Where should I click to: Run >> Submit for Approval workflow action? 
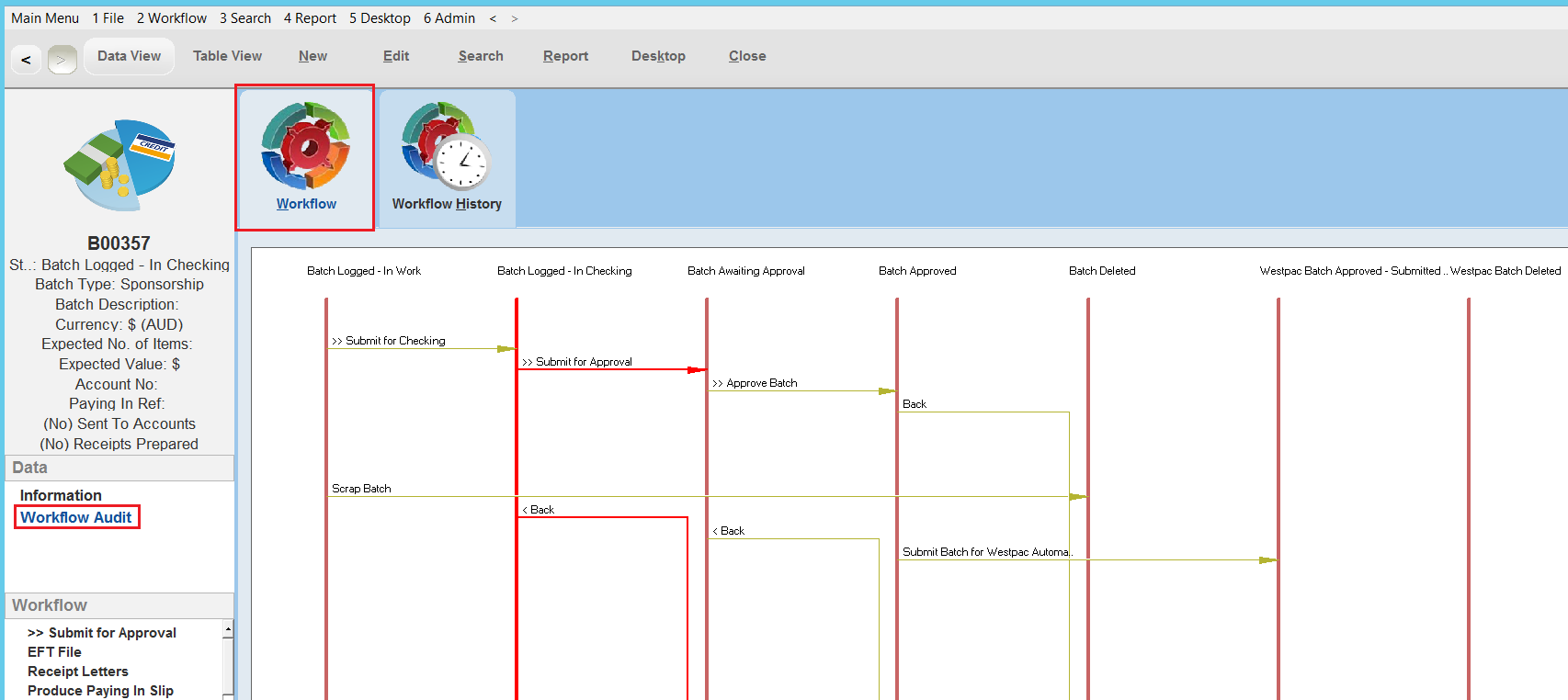coord(102,633)
